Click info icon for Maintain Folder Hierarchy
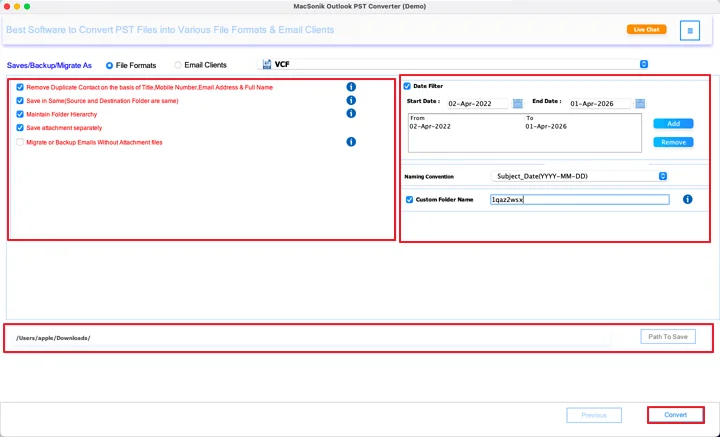720x437 pixels. (x=351, y=113)
